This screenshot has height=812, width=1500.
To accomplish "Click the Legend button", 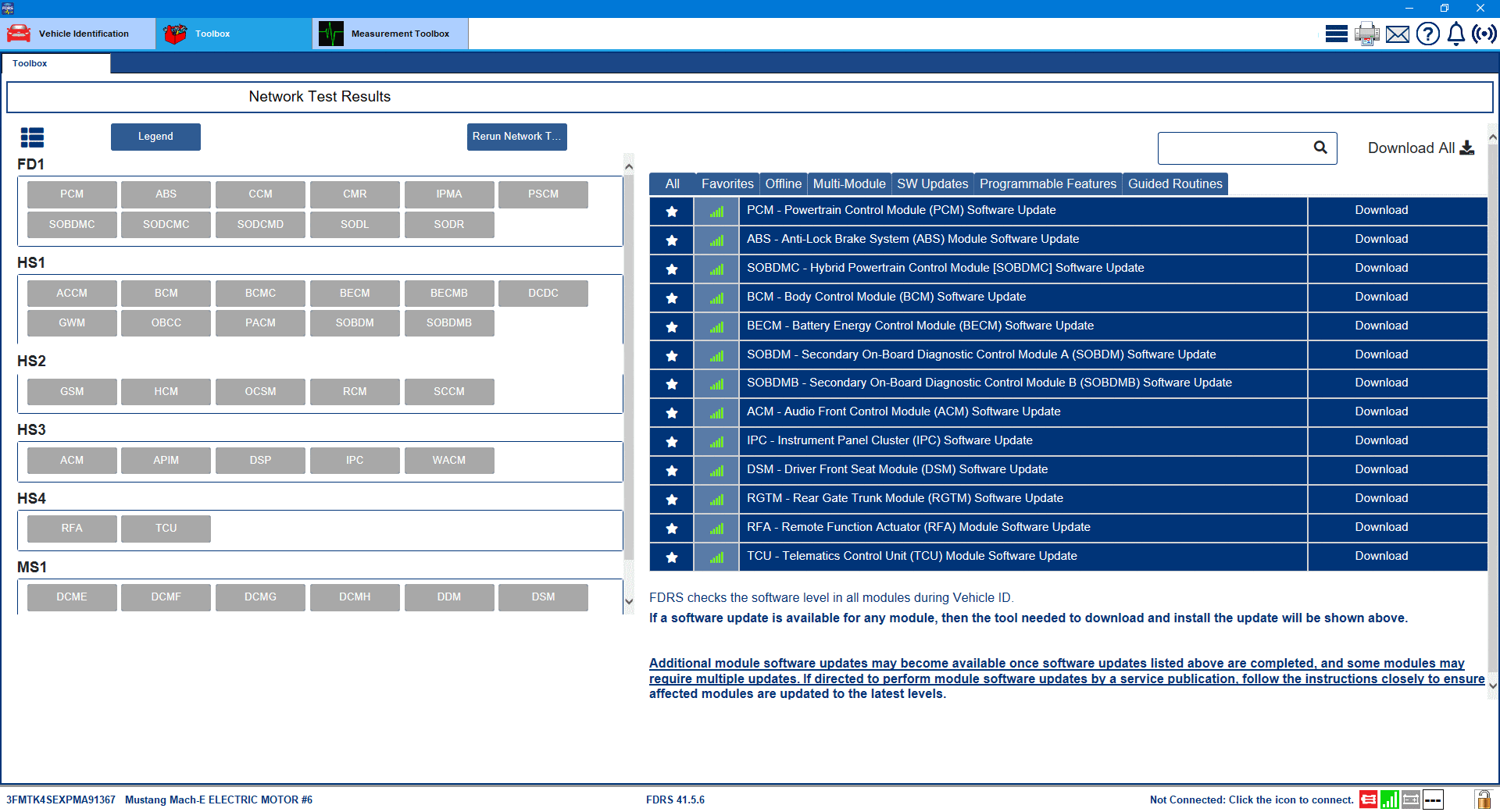I will coord(155,137).
